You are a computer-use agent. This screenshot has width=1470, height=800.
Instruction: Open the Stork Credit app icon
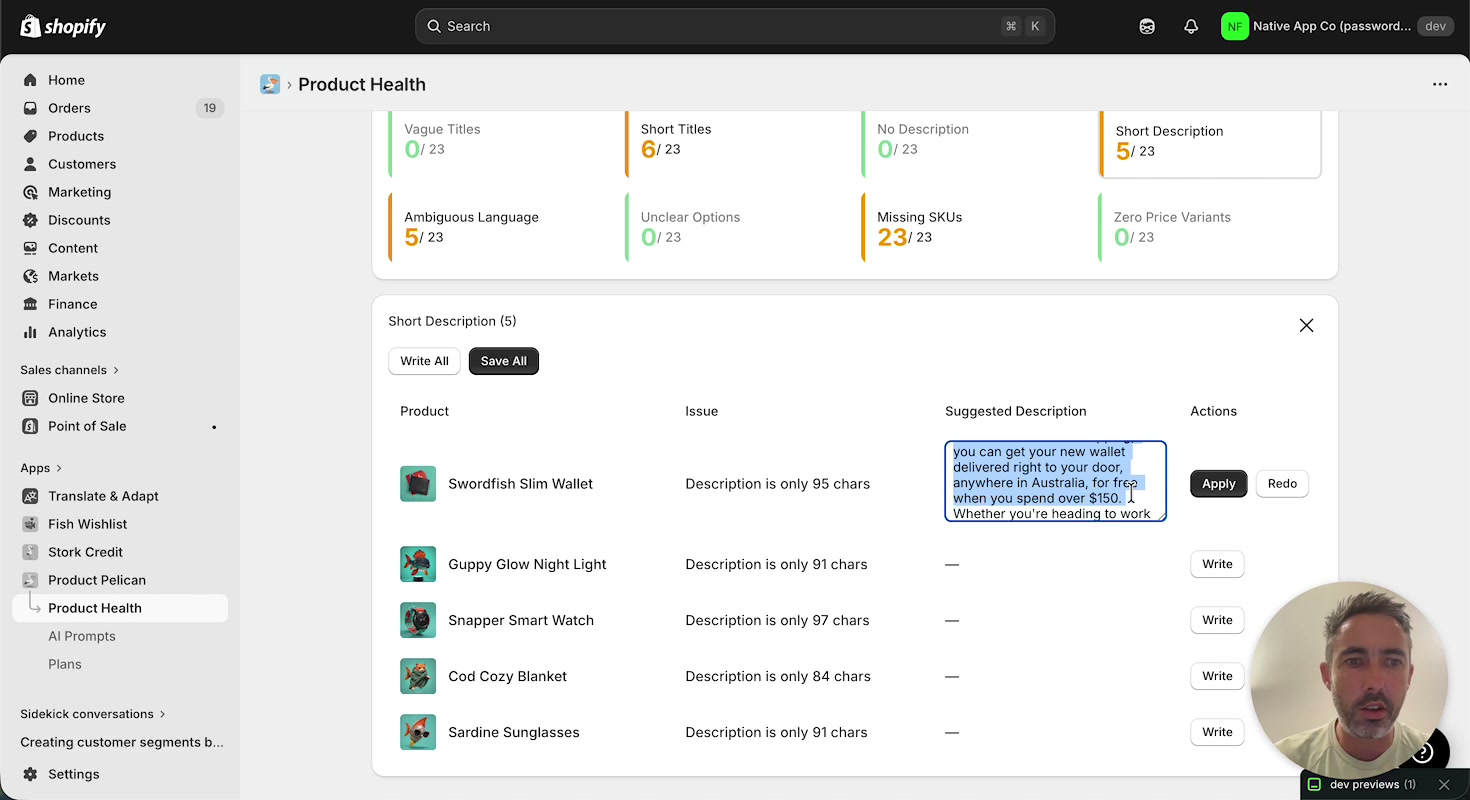click(30, 552)
